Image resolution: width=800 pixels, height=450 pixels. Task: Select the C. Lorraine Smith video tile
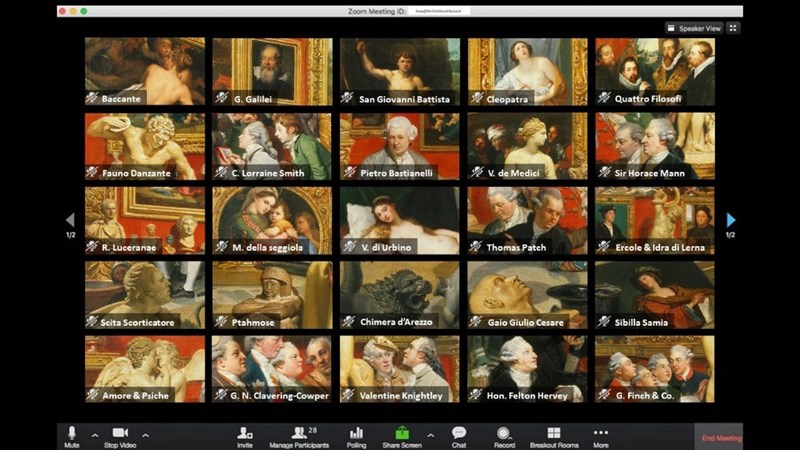pyautogui.click(x=272, y=146)
